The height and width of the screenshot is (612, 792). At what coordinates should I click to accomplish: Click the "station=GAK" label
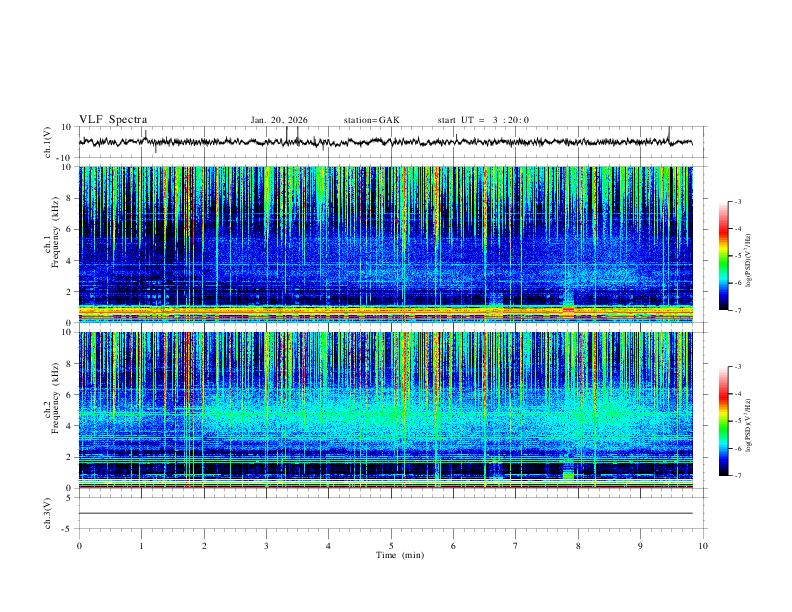371,120
